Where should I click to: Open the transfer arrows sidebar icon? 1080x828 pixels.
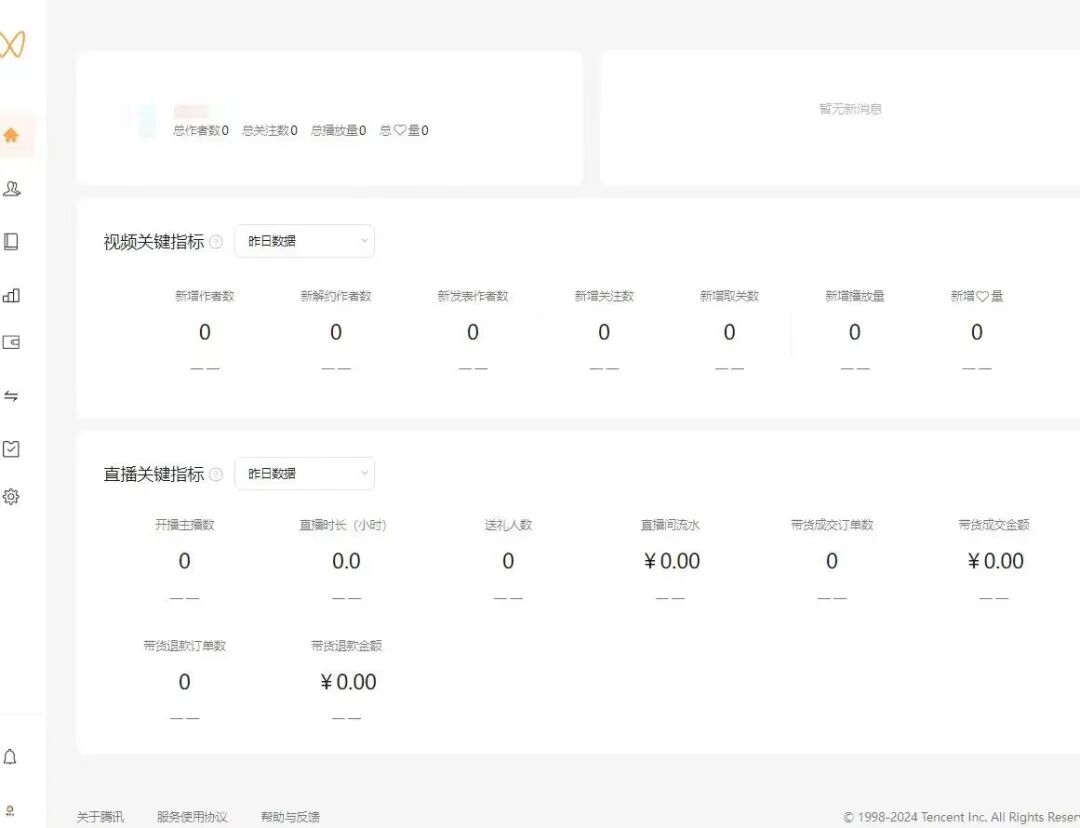(11, 395)
